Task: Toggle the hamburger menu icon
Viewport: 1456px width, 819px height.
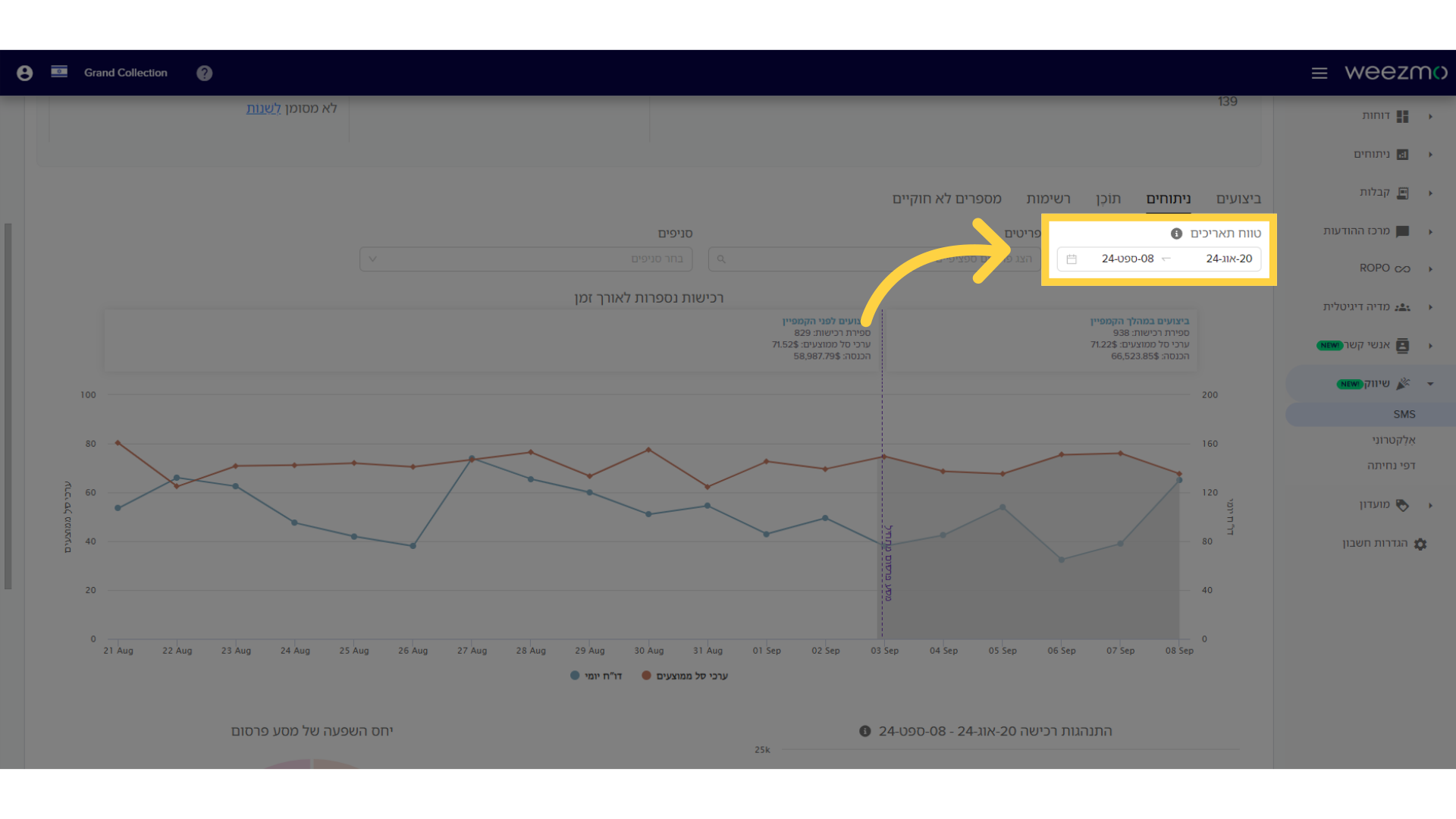Action: (1319, 73)
